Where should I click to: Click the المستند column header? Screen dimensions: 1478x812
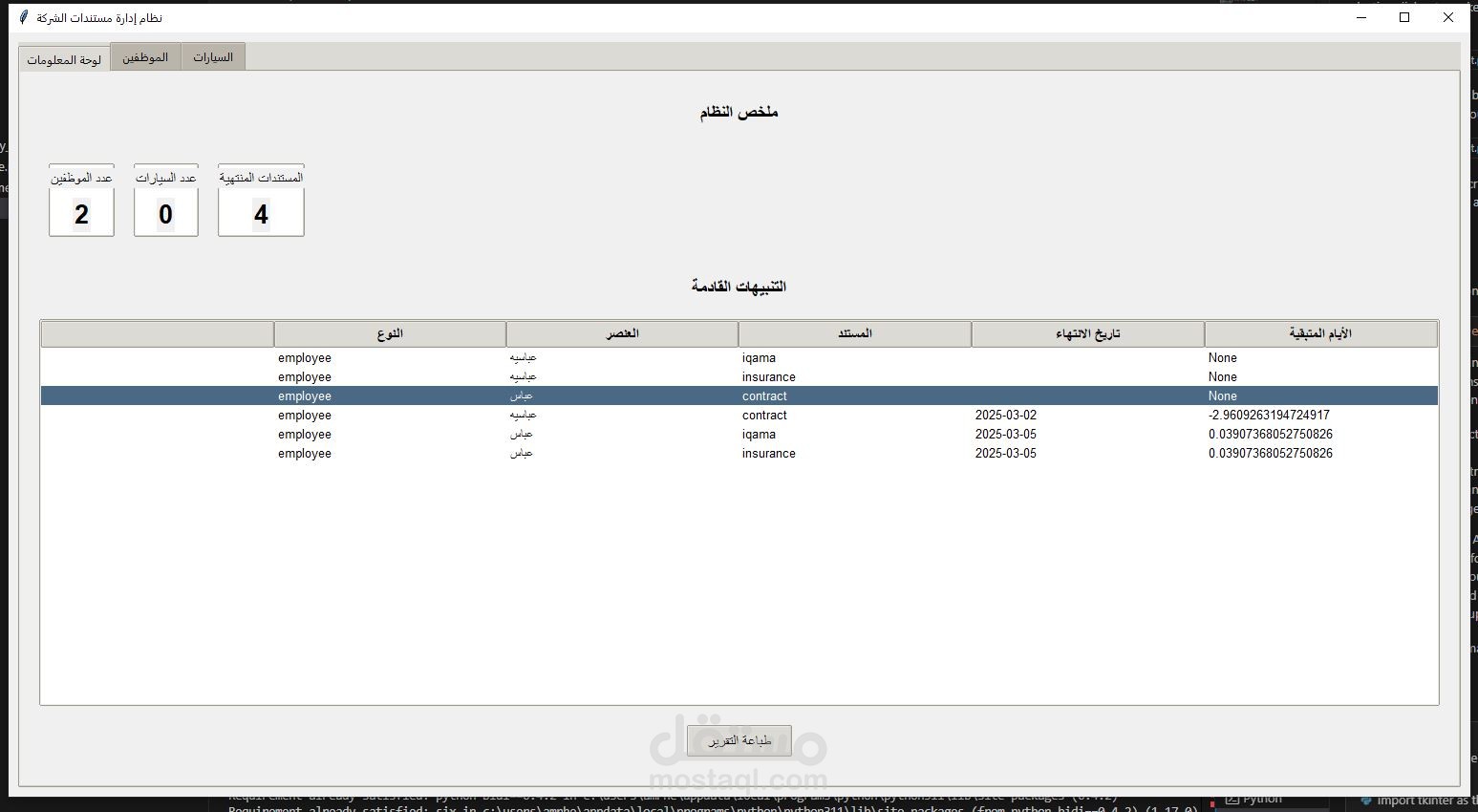click(x=855, y=333)
